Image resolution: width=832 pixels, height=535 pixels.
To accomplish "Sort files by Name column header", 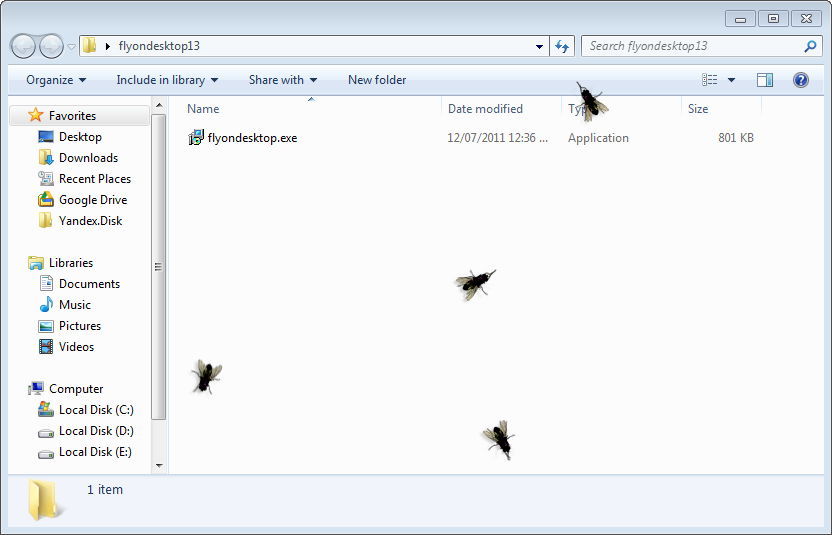I will pos(203,109).
